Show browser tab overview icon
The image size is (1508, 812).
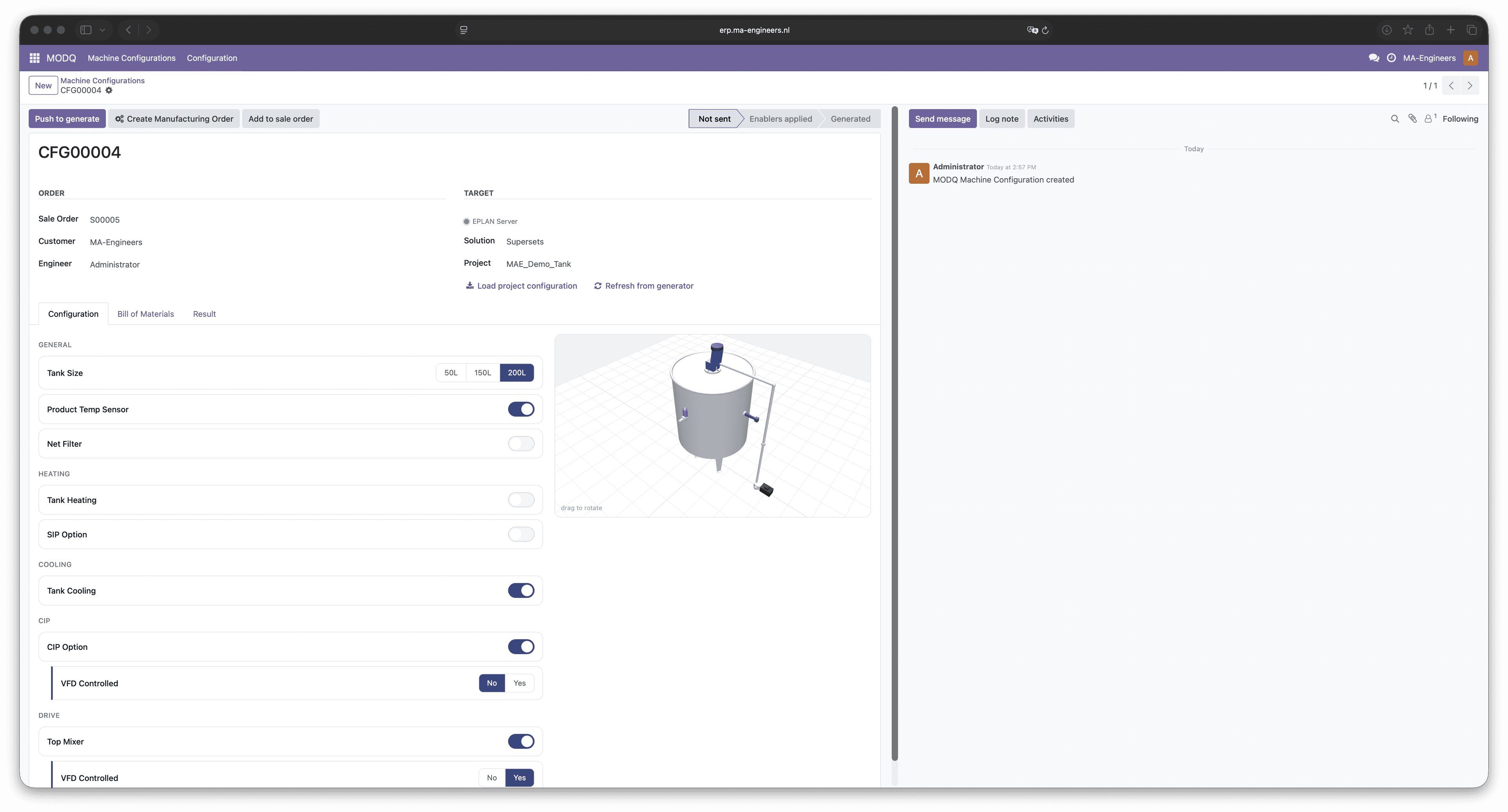click(x=1471, y=30)
